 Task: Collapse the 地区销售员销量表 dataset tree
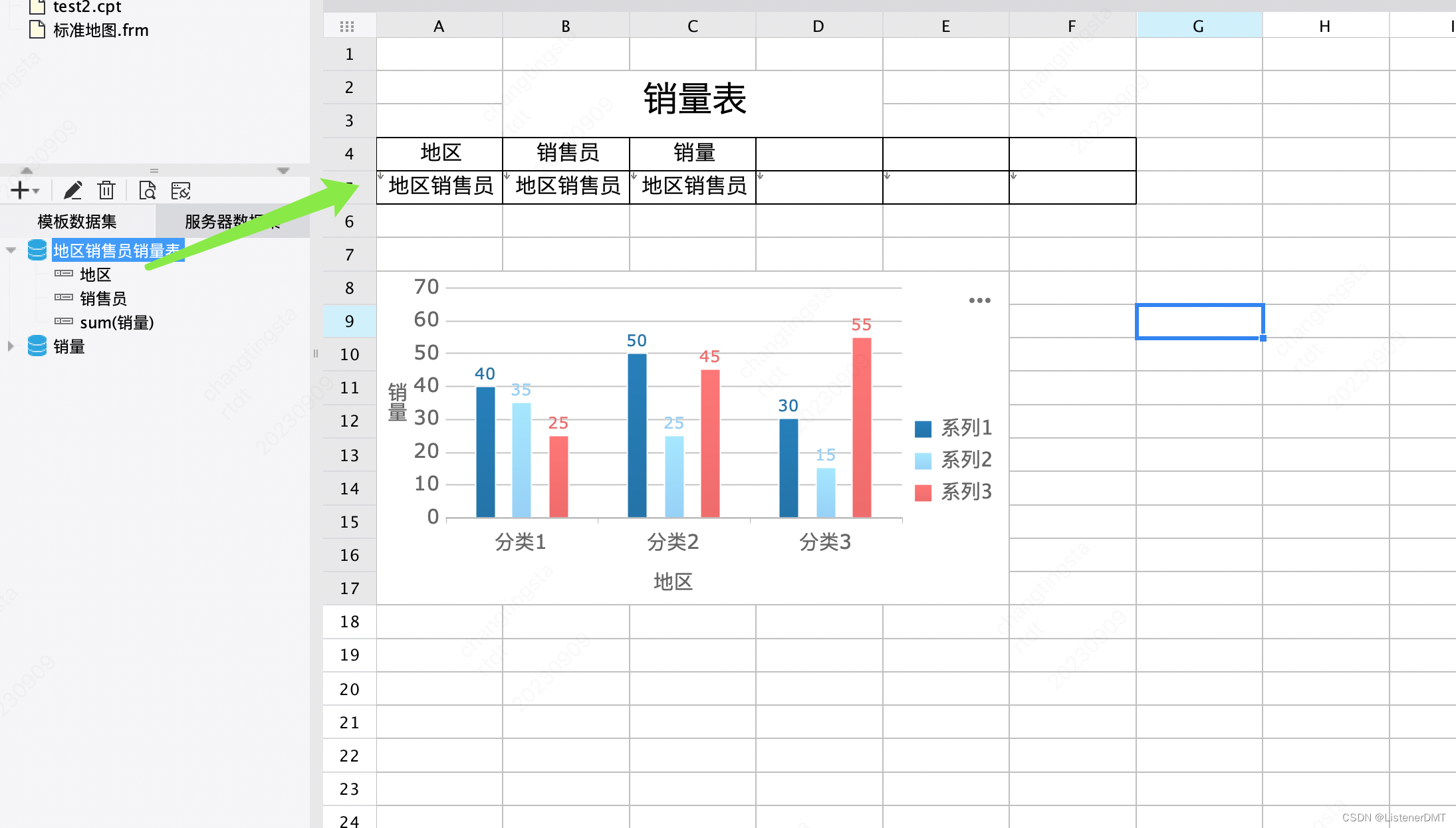tap(11, 251)
